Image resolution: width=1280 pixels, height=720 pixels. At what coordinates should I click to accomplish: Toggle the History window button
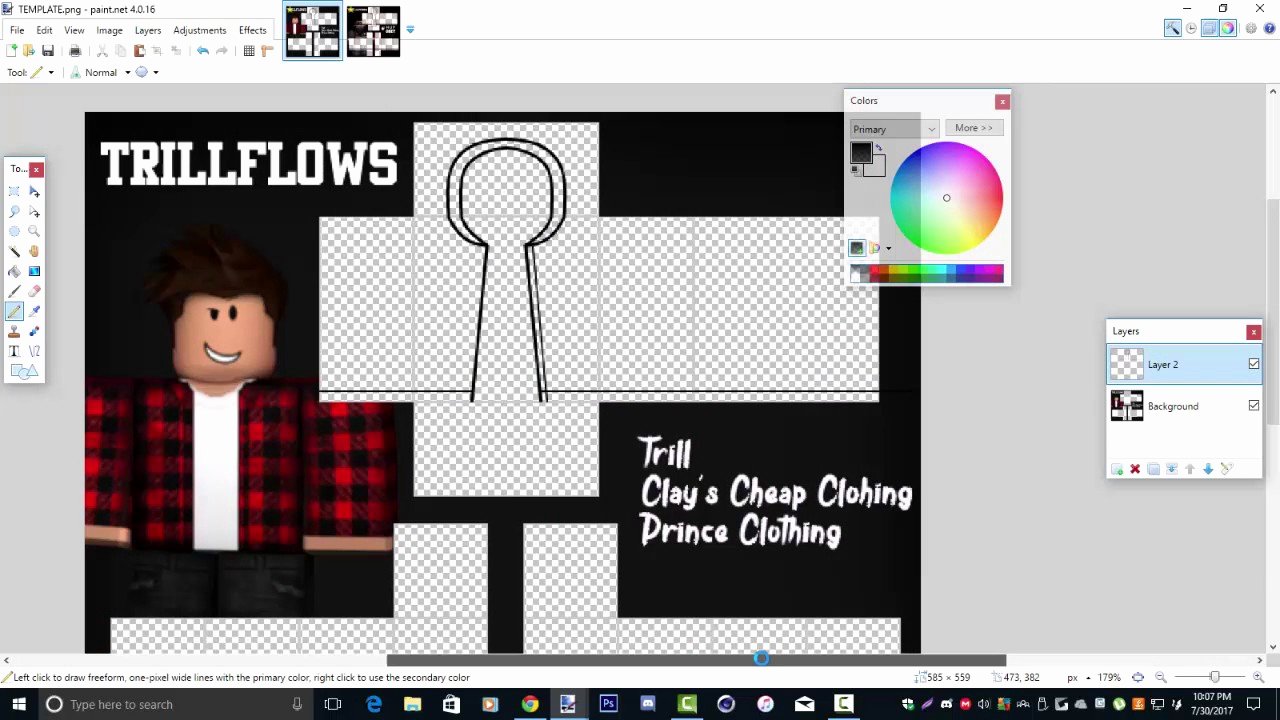point(1191,29)
